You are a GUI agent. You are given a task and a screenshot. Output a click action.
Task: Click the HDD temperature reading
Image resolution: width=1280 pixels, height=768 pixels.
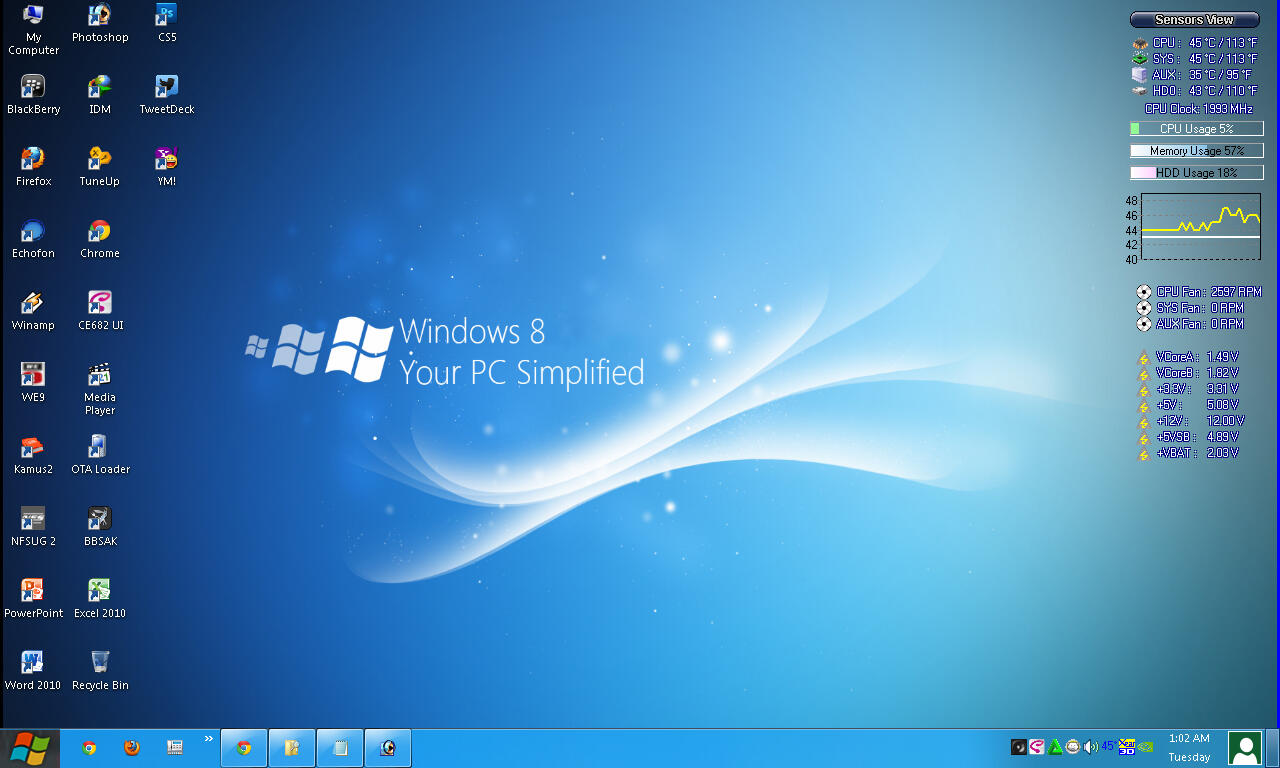[1195, 91]
